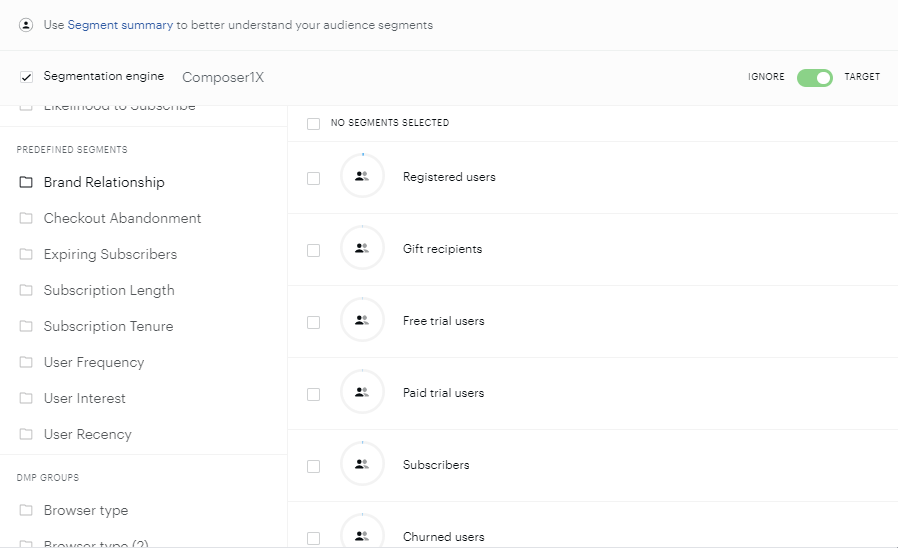Screen dimensions: 898x548
Task: Check the Churned users checkbox
Action: tap(313, 538)
